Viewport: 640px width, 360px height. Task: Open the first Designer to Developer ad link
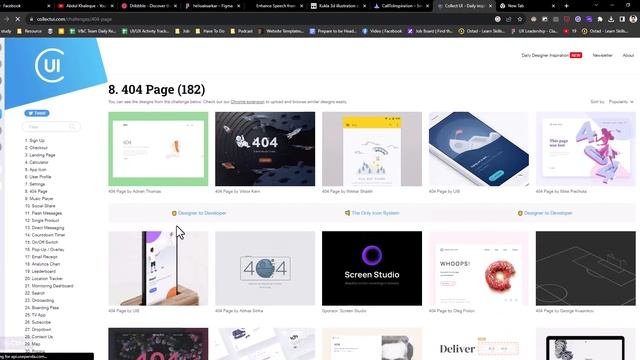pos(199,213)
